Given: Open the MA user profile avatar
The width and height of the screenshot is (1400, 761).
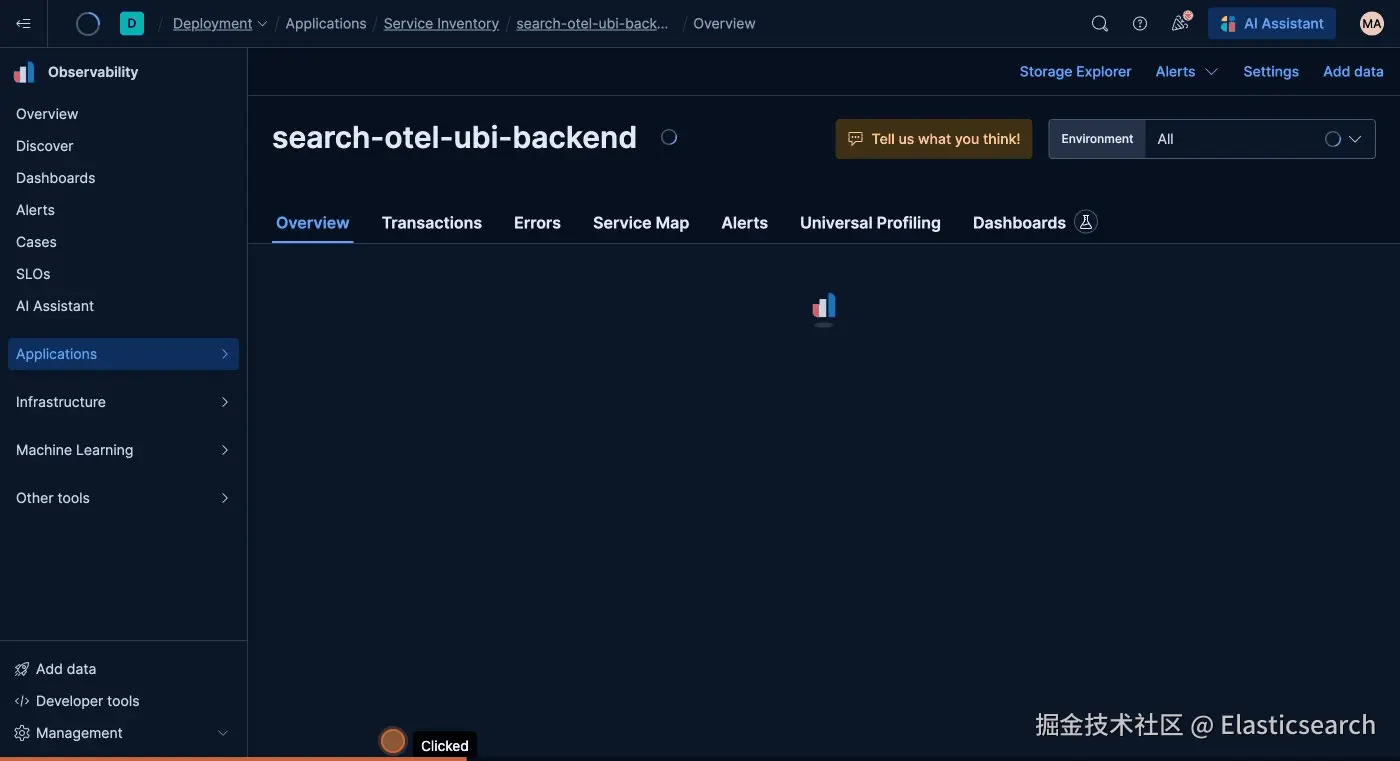Looking at the screenshot, I should coord(1372,23).
